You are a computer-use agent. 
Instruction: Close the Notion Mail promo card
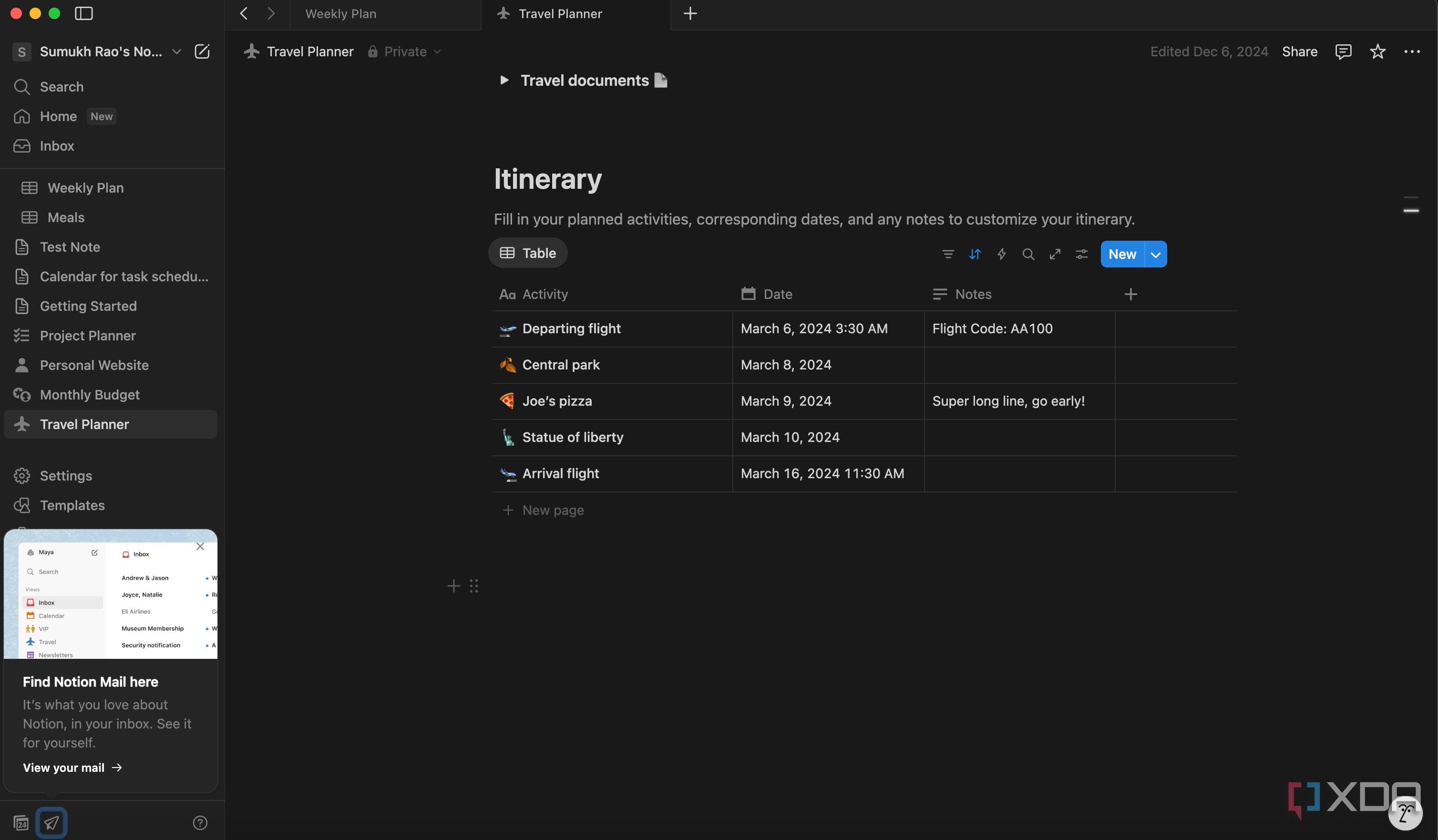[200, 546]
